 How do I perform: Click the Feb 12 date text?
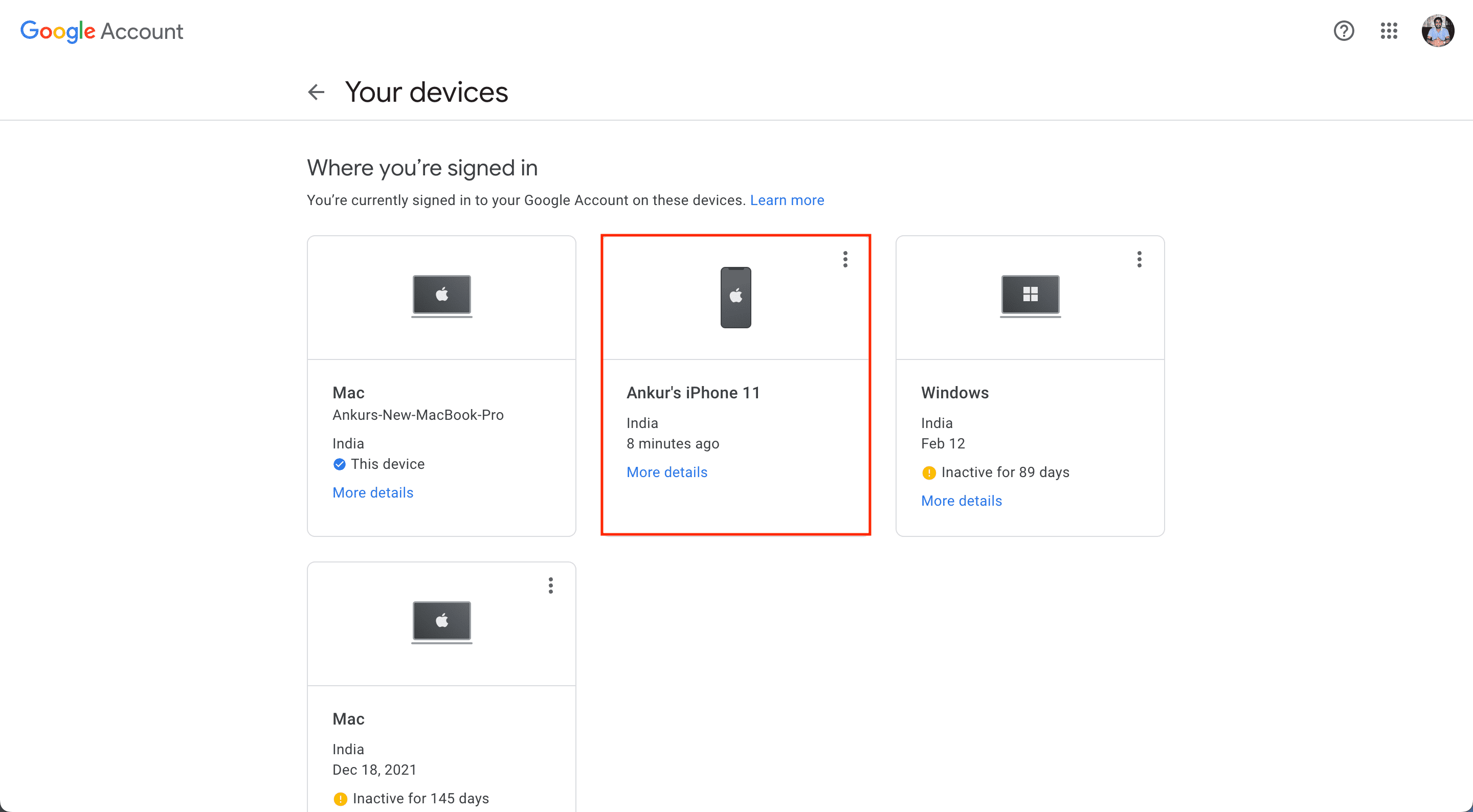943,443
